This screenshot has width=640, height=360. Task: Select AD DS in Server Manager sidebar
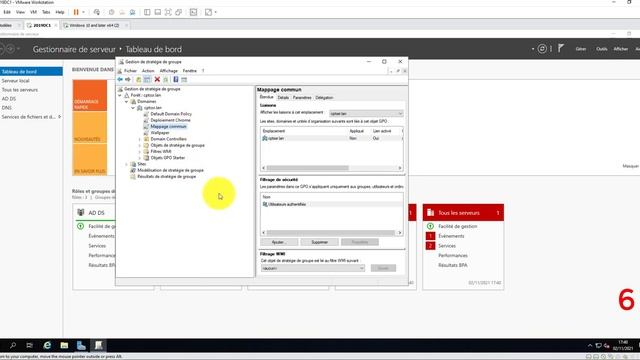point(9,99)
